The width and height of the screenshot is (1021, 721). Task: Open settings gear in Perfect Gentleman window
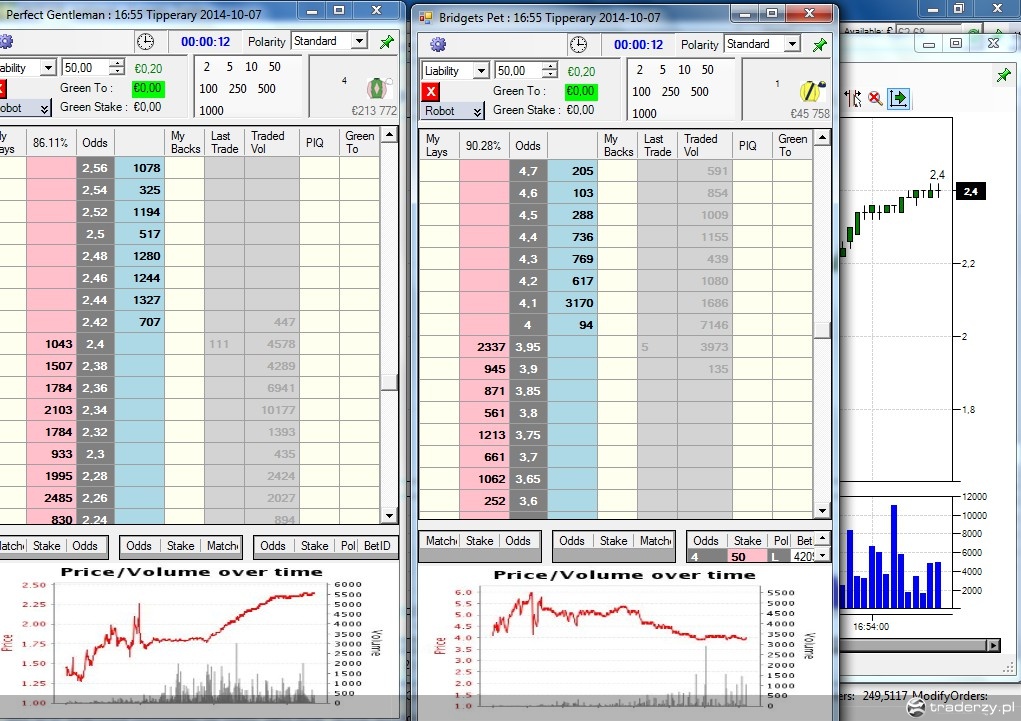click(x=6, y=42)
